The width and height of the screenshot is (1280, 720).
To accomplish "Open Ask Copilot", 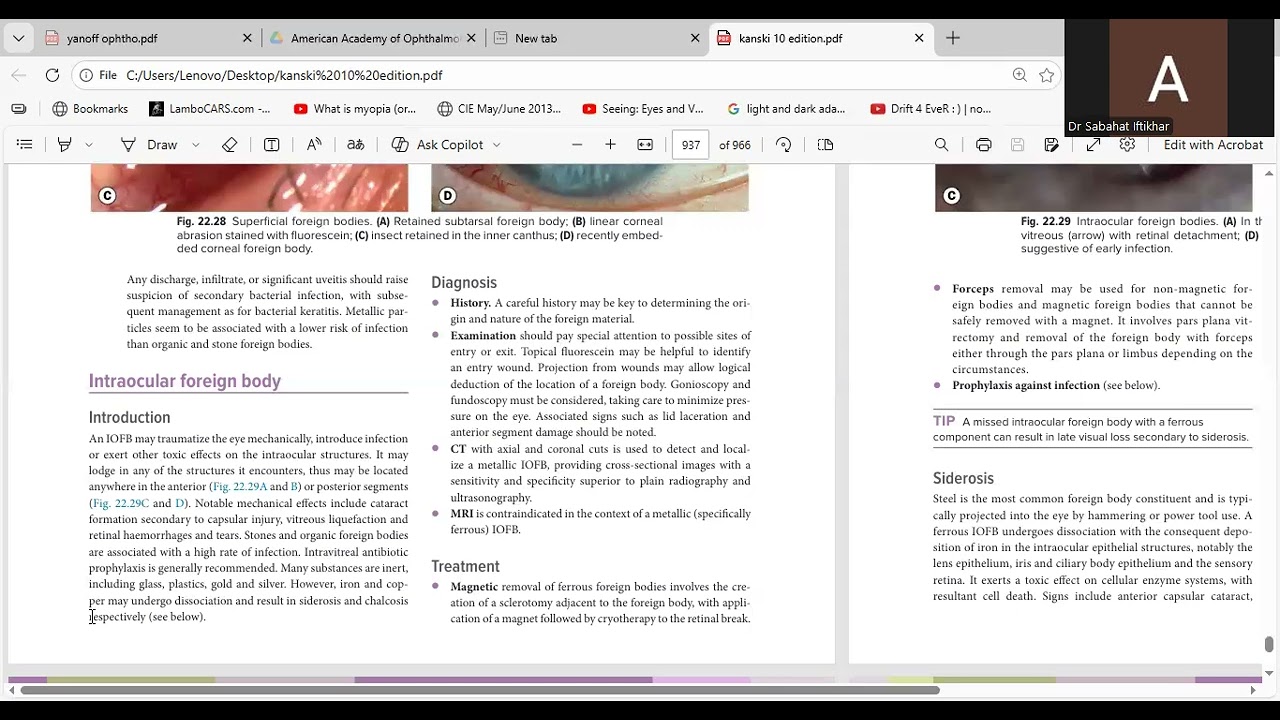I will [438, 145].
